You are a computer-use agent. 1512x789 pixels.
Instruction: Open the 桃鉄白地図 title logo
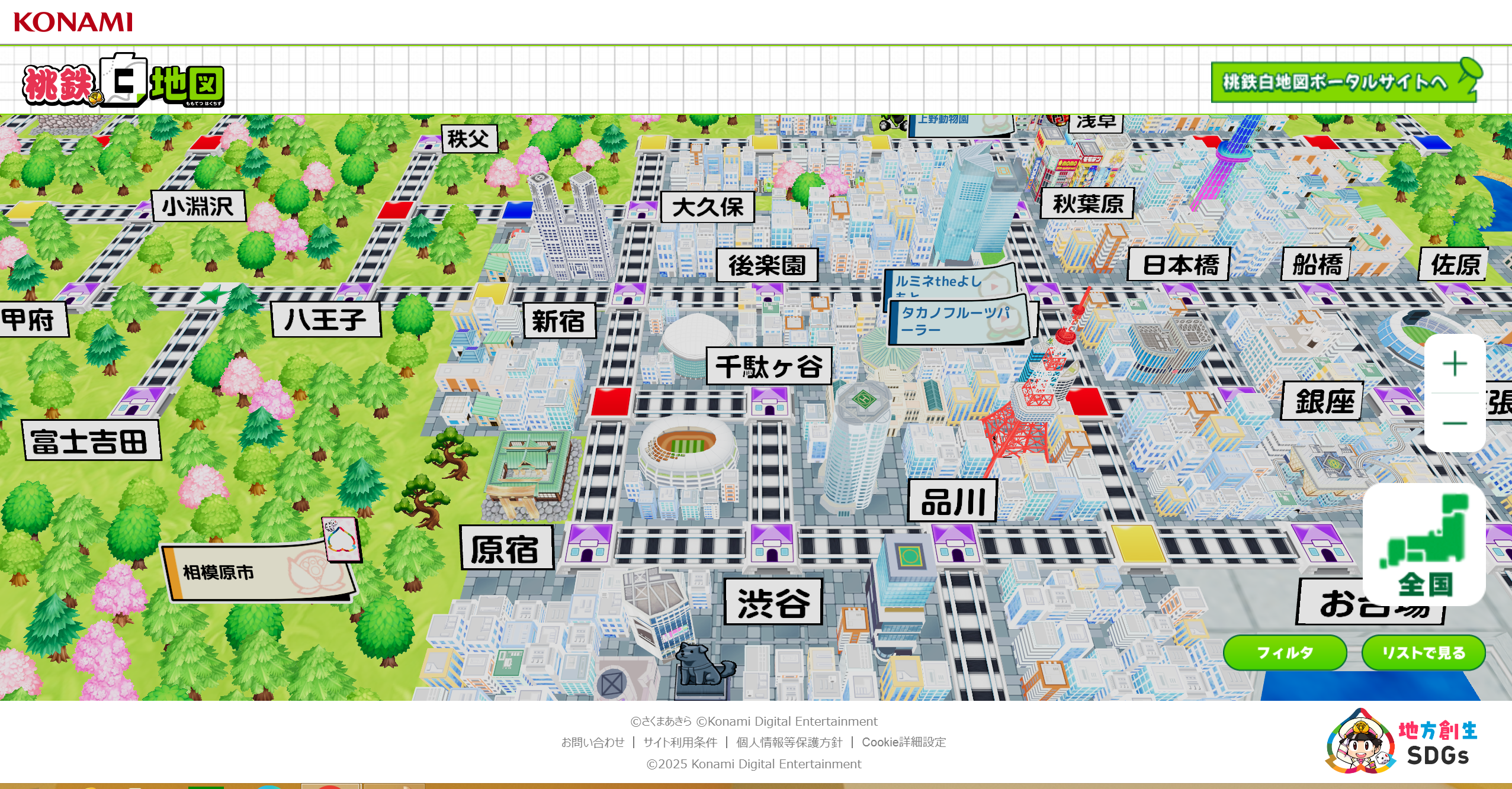pyautogui.click(x=123, y=80)
